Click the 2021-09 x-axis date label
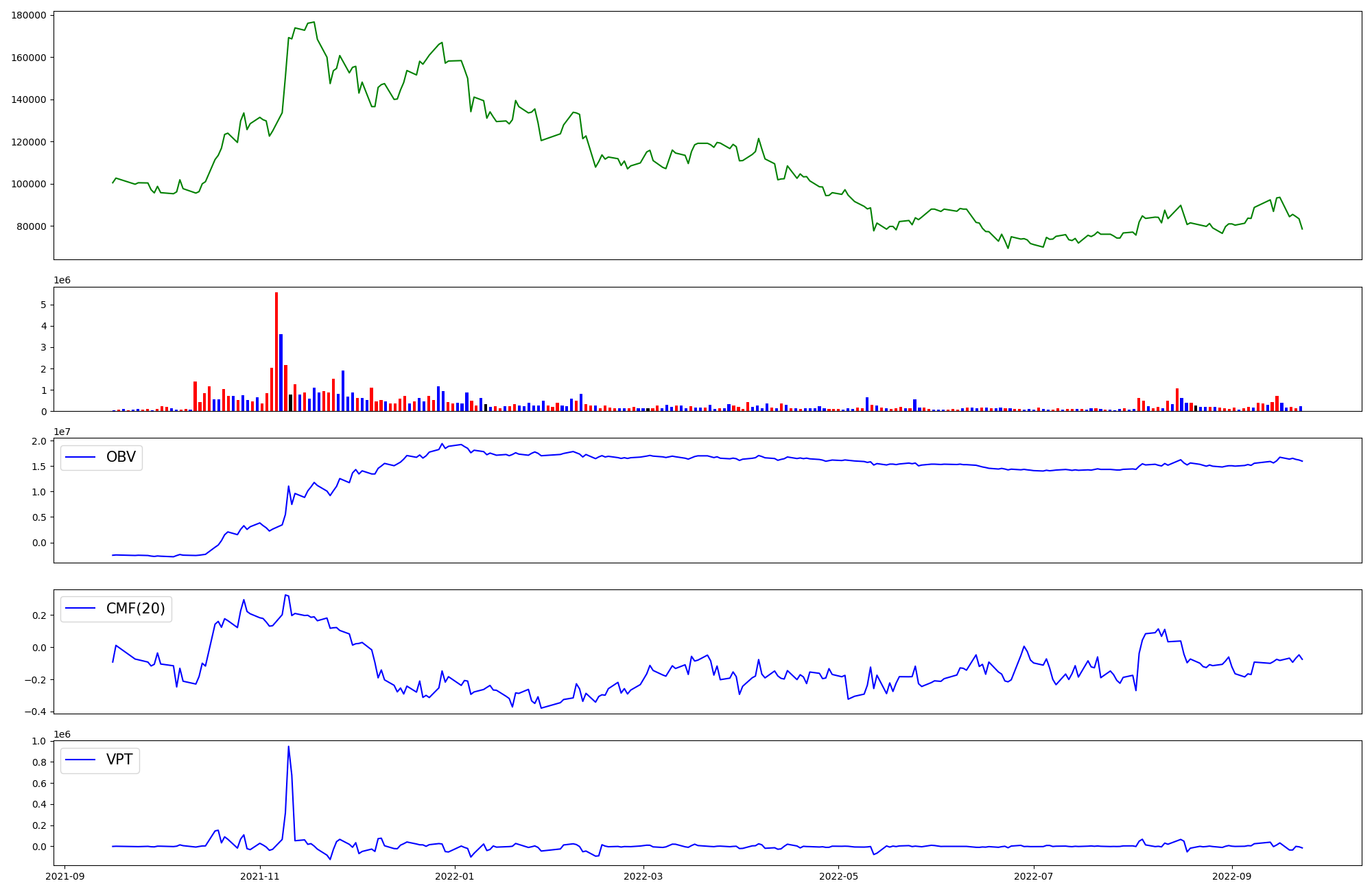This screenshot has height=892, width=1372. click(65, 876)
